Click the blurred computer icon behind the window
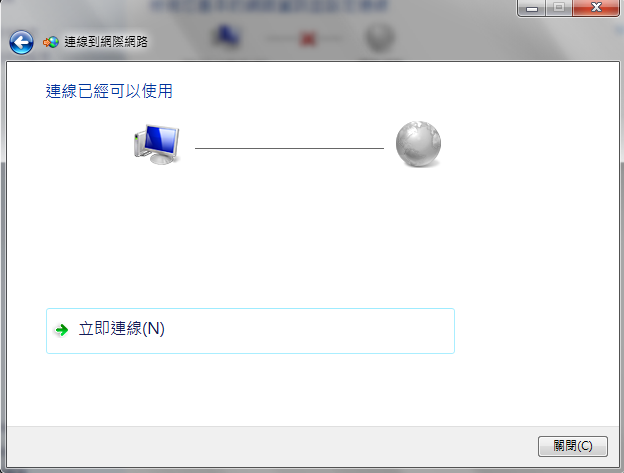This screenshot has width=624, height=473. click(x=227, y=36)
